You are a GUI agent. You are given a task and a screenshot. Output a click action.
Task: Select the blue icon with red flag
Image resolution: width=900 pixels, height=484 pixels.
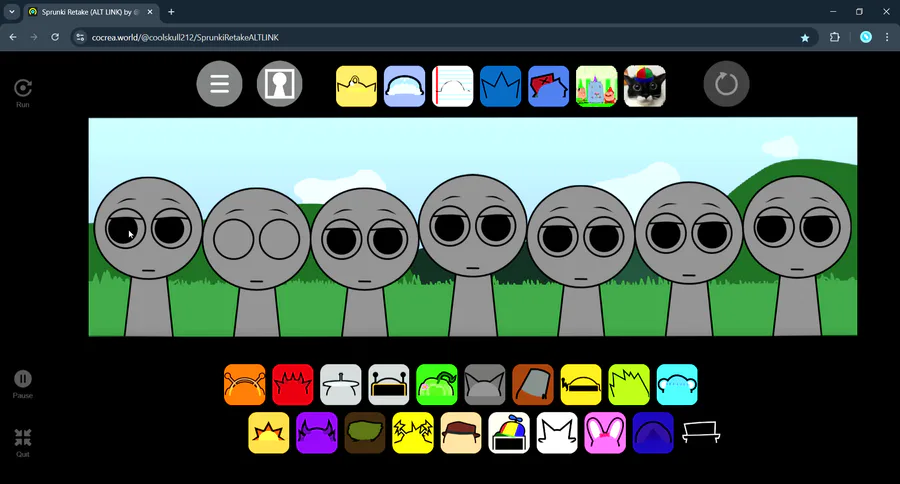coord(549,86)
